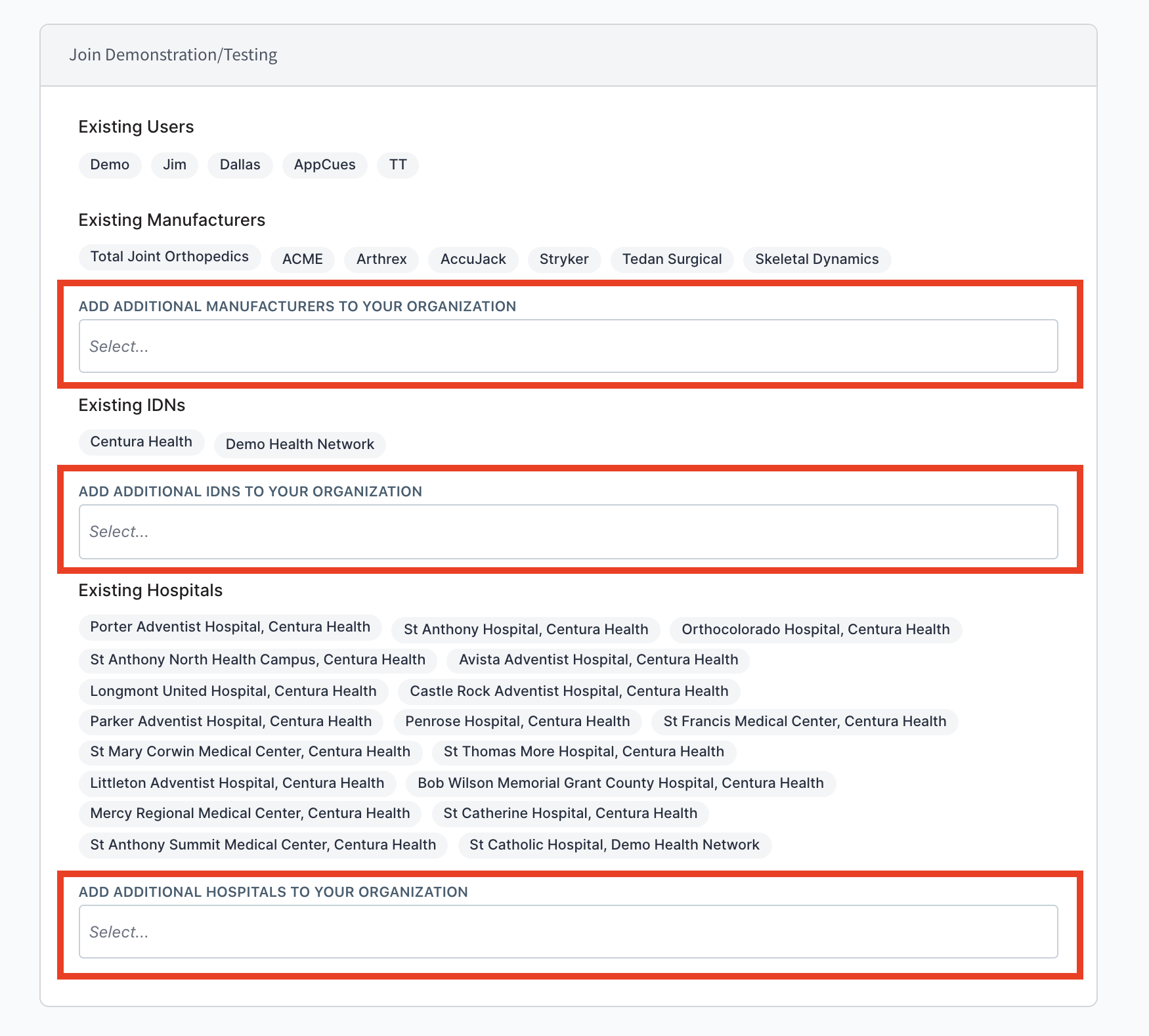Select the Total Joint Orthopedics manufacturer tag
1149x1036 pixels.
click(169, 257)
